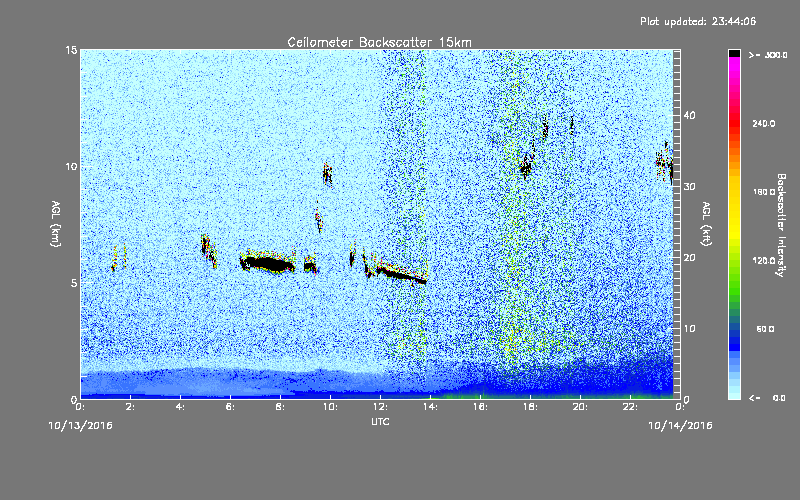This screenshot has width=800, height=500.
Task: Click the '18:' hour tick label
Action: (530, 407)
